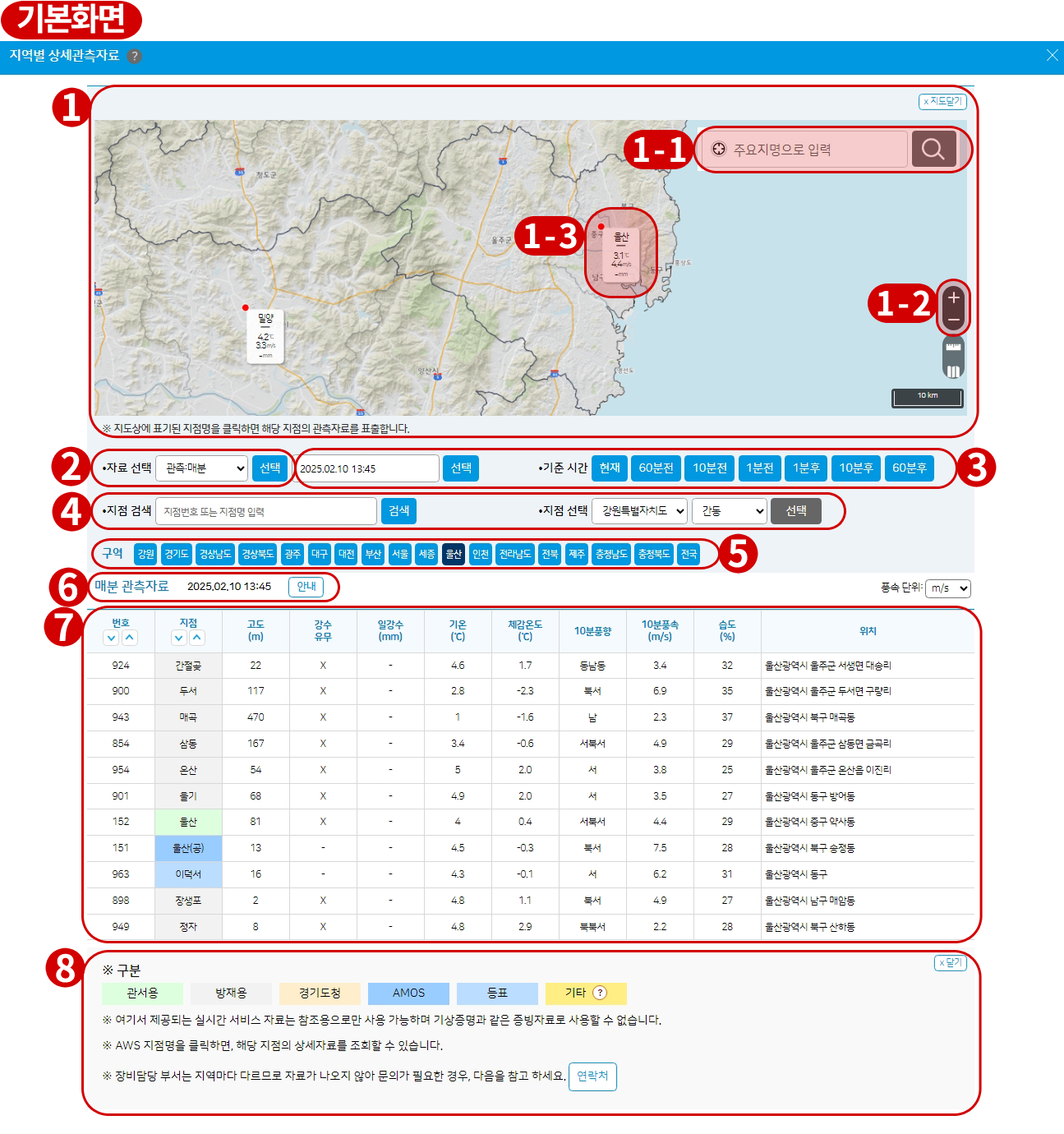Viewport: 1064px width, 1134px height.
Task: Click the question mark icon beside 기타
Action: click(x=600, y=993)
